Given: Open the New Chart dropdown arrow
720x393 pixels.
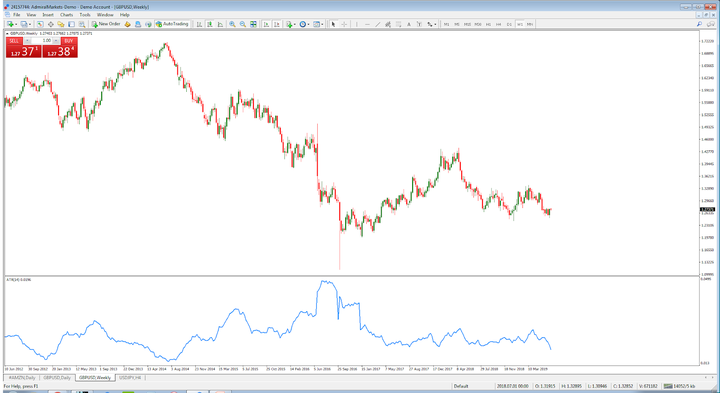Looking at the screenshot, I should [16, 24].
